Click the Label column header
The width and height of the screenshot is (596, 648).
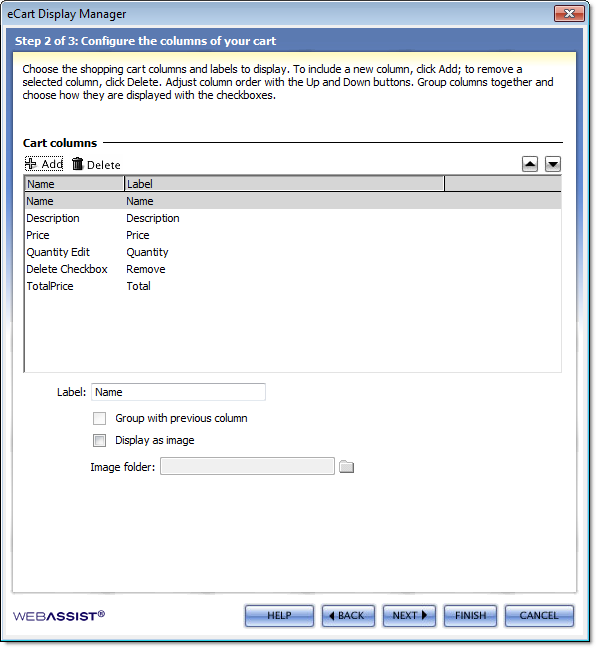284,184
